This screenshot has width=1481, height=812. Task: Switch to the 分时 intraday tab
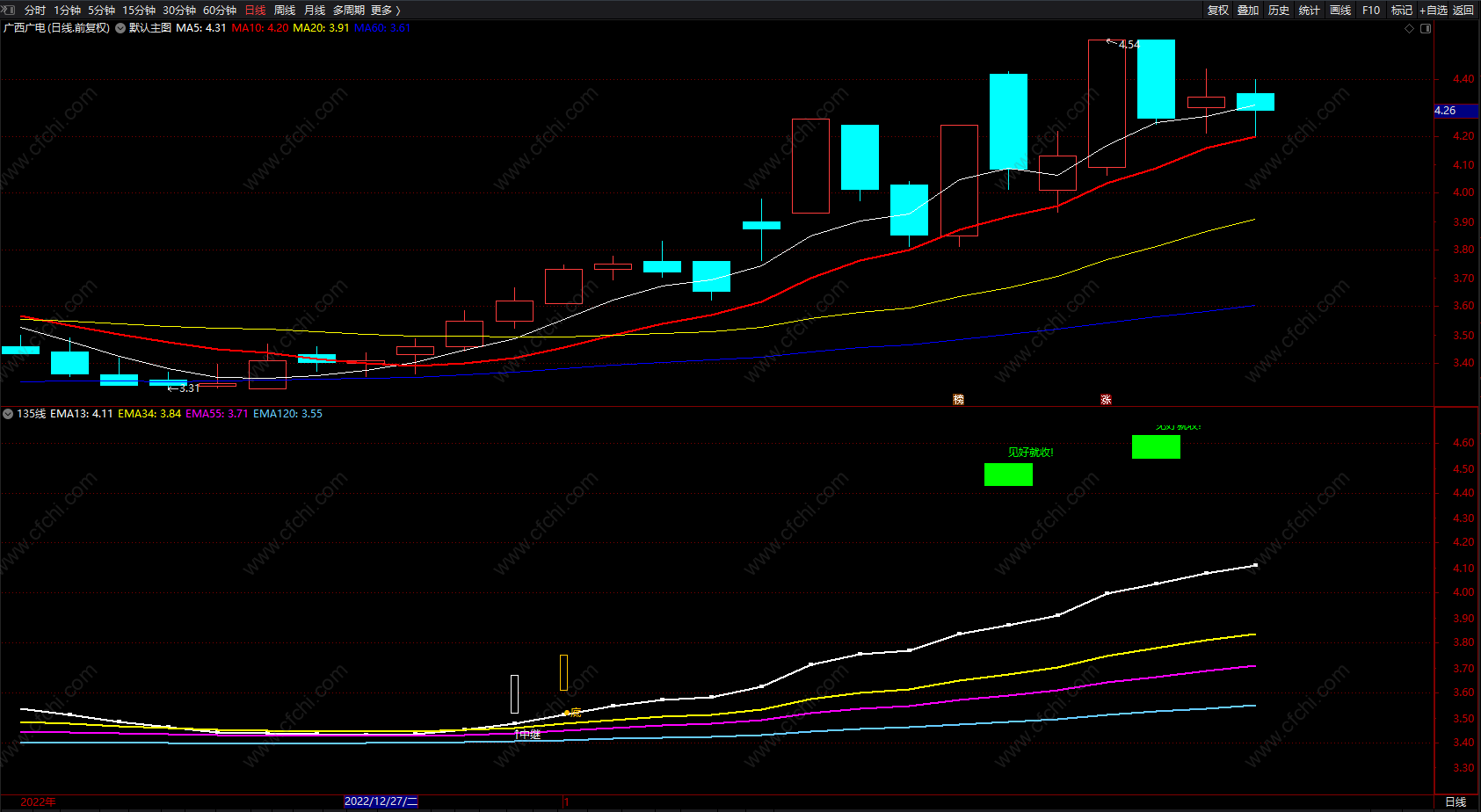35,11
